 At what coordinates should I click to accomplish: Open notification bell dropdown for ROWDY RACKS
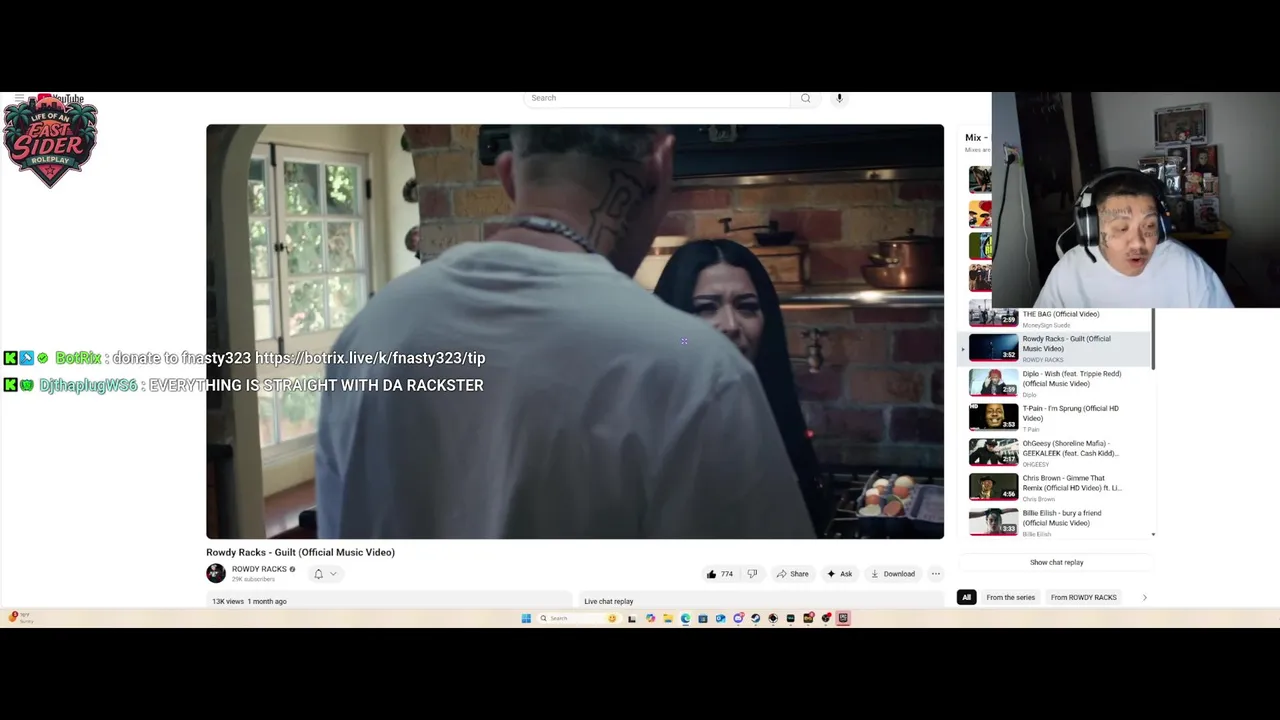pyautogui.click(x=325, y=574)
